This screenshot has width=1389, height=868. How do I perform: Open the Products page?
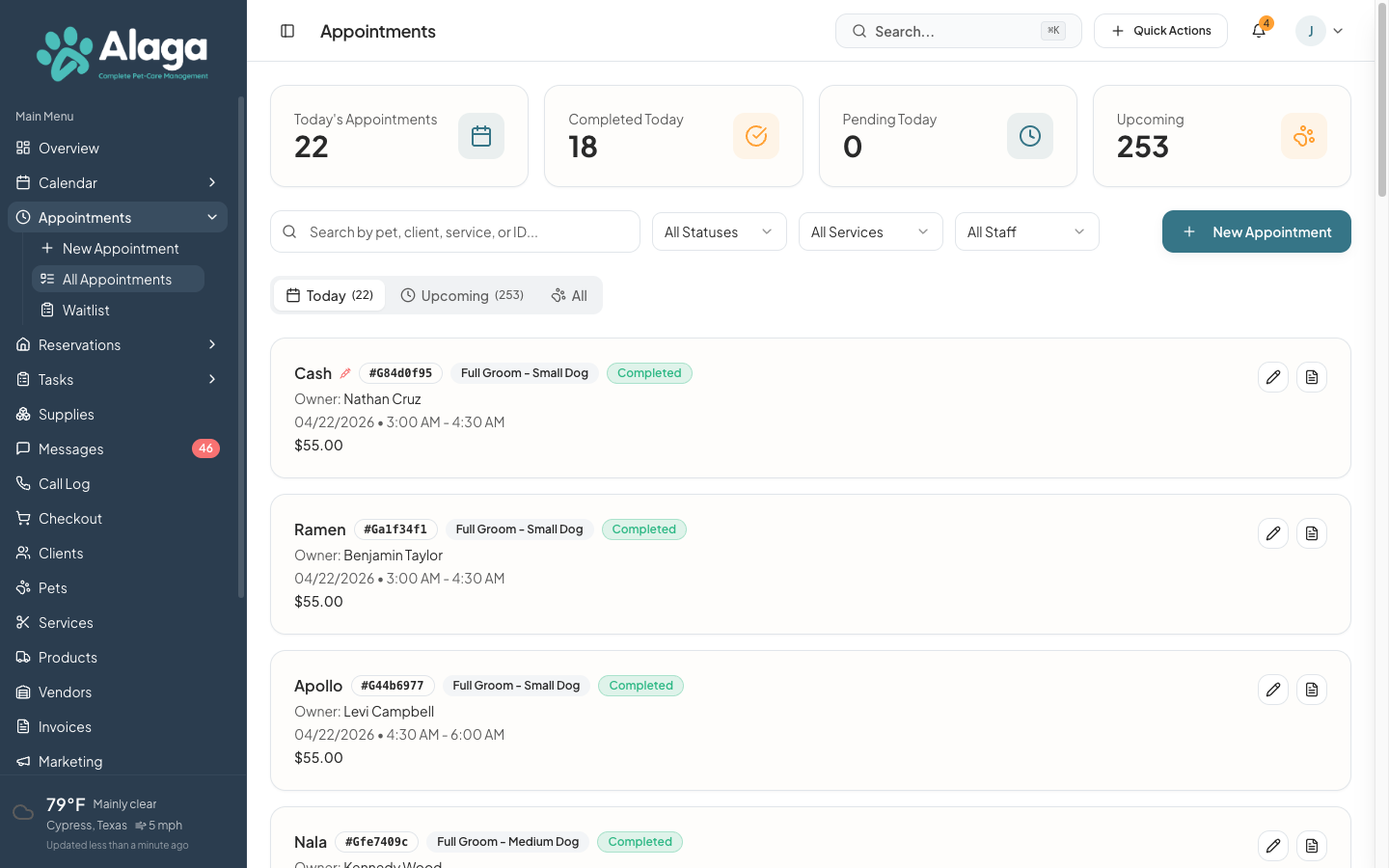pos(118,657)
